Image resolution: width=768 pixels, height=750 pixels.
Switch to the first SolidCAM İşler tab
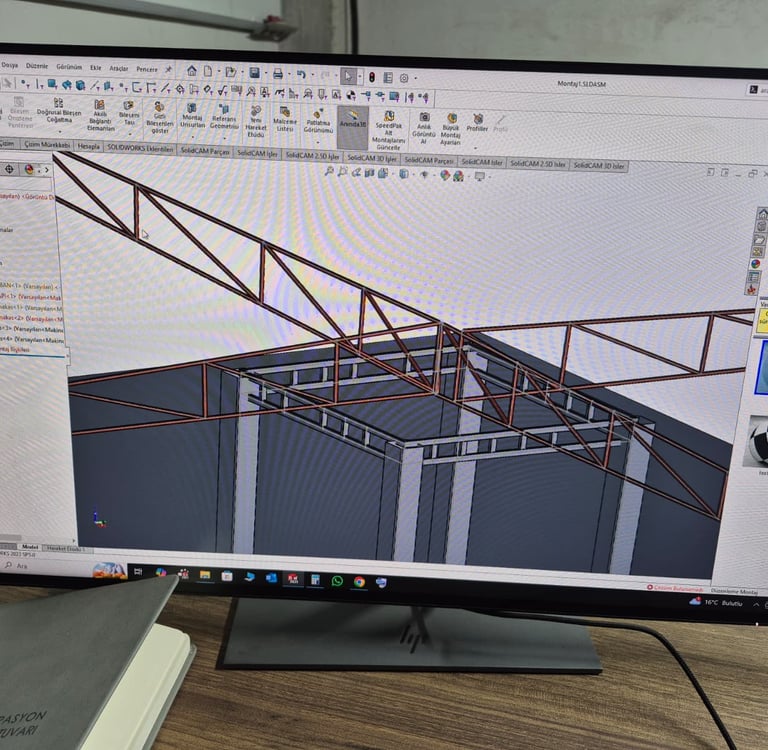257,153
